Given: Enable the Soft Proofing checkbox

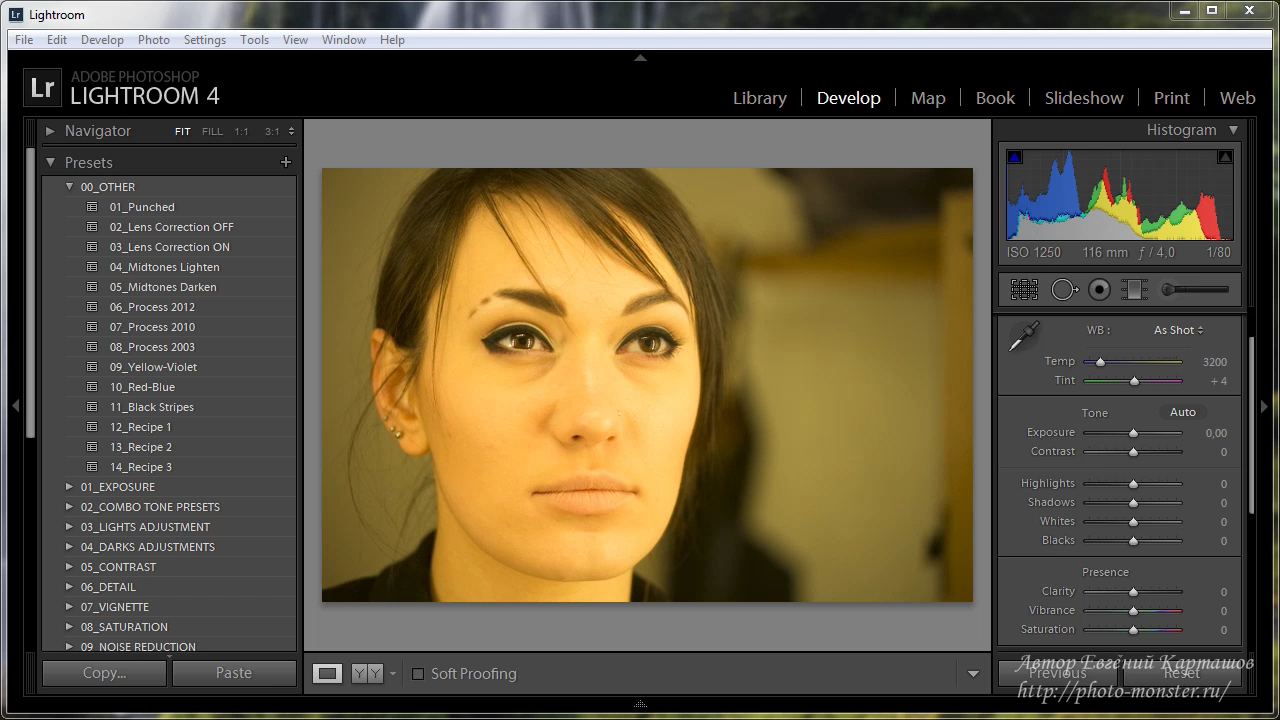Looking at the screenshot, I should (x=418, y=674).
